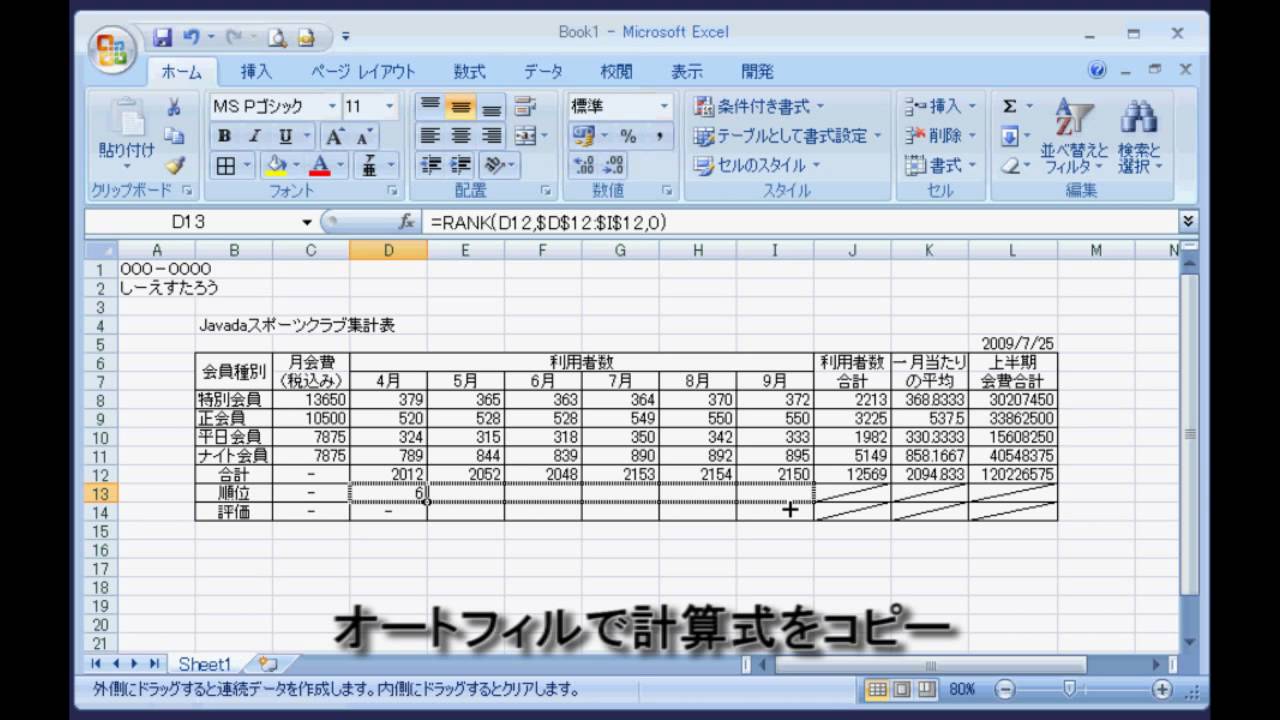The height and width of the screenshot is (720, 1280).
Task: Click 書式 button in セル group
Action: (941, 166)
